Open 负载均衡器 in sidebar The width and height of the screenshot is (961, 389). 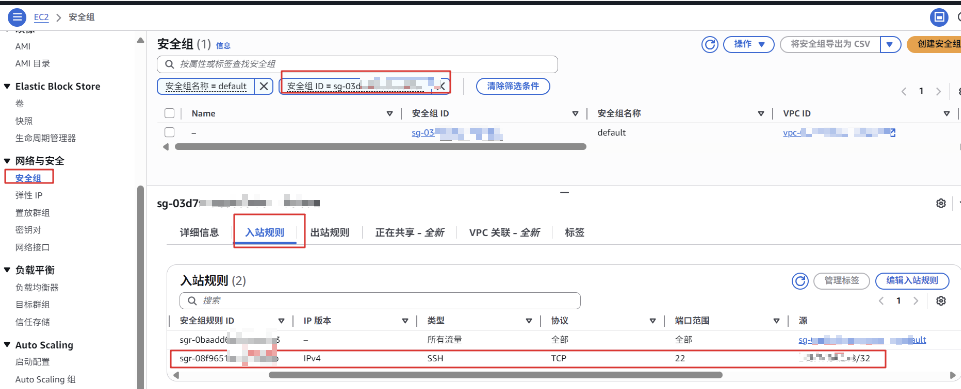click(x=37, y=287)
